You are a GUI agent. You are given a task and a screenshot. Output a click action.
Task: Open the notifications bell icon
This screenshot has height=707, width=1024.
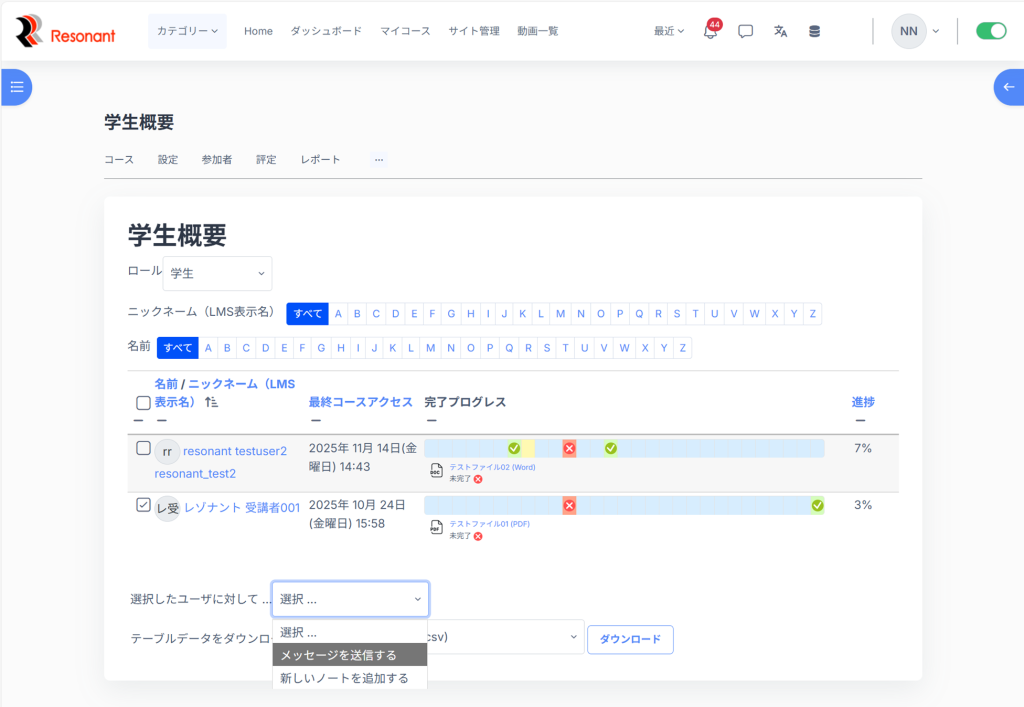(x=711, y=31)
